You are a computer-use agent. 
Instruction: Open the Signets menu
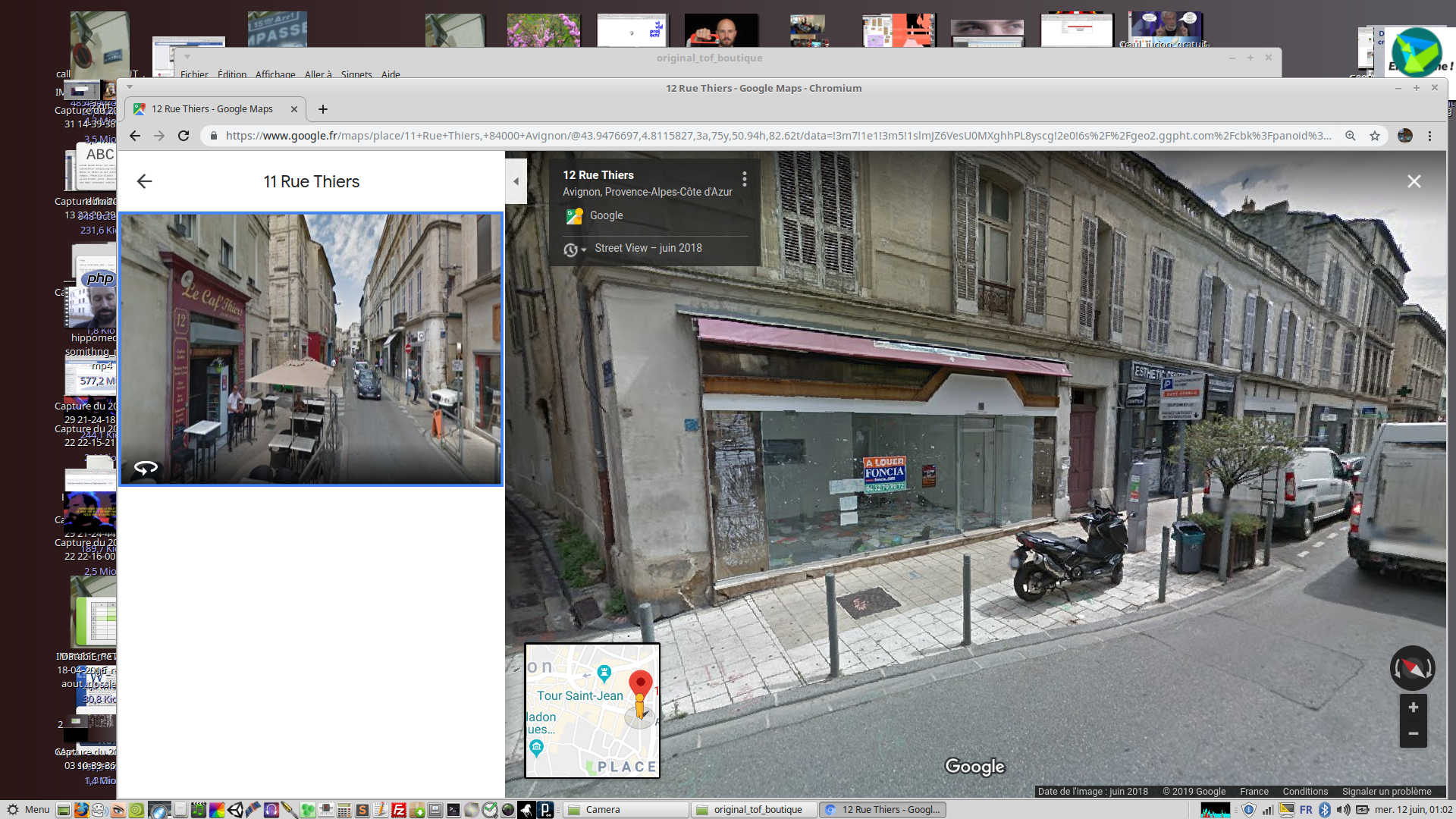pos(356,74)
